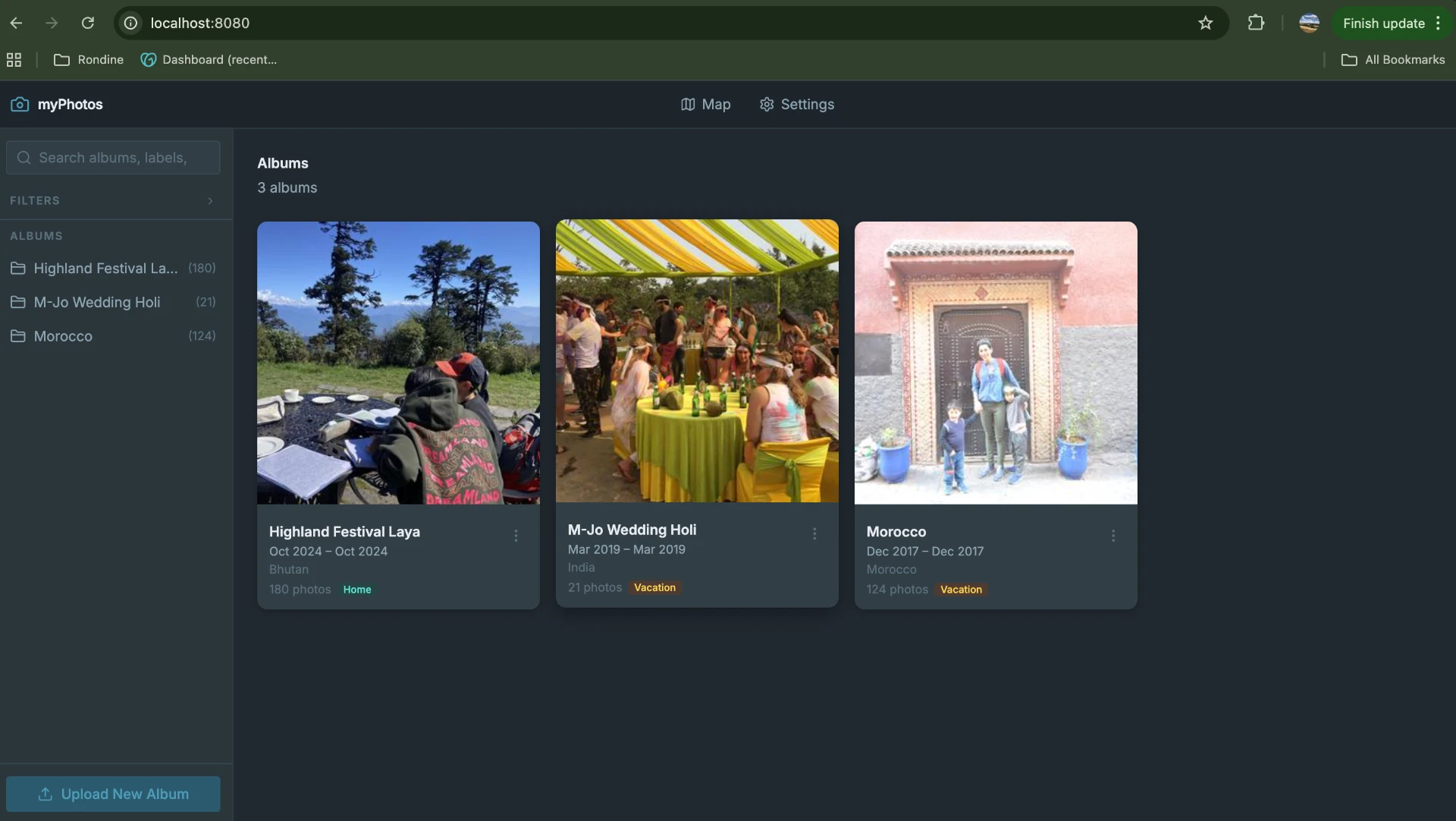The image size is (1456, 821).
Task: Click the map icon beside Map
Action: 688,104
